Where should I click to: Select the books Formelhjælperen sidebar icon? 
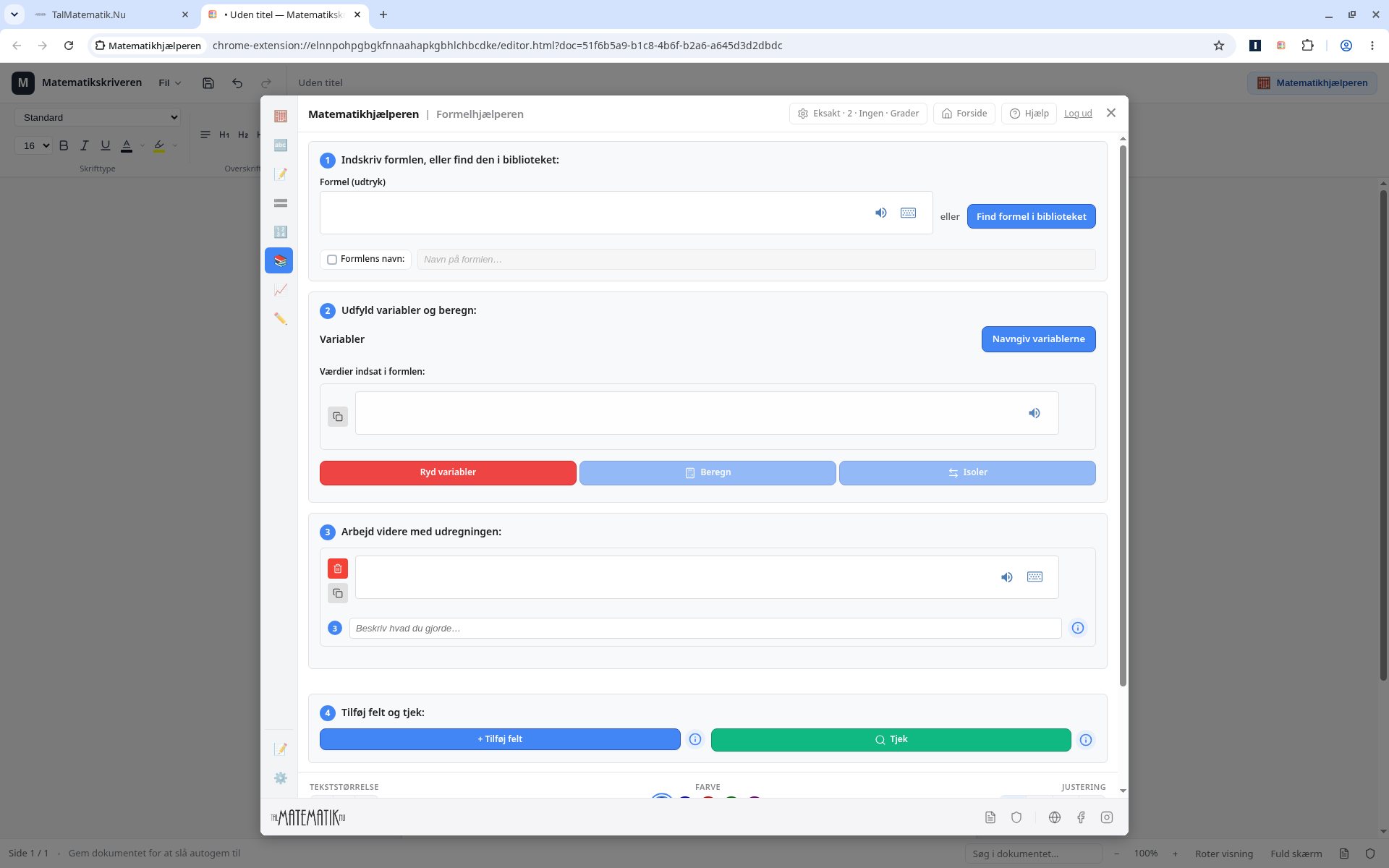pyautogui.click(x=280, y=260)
